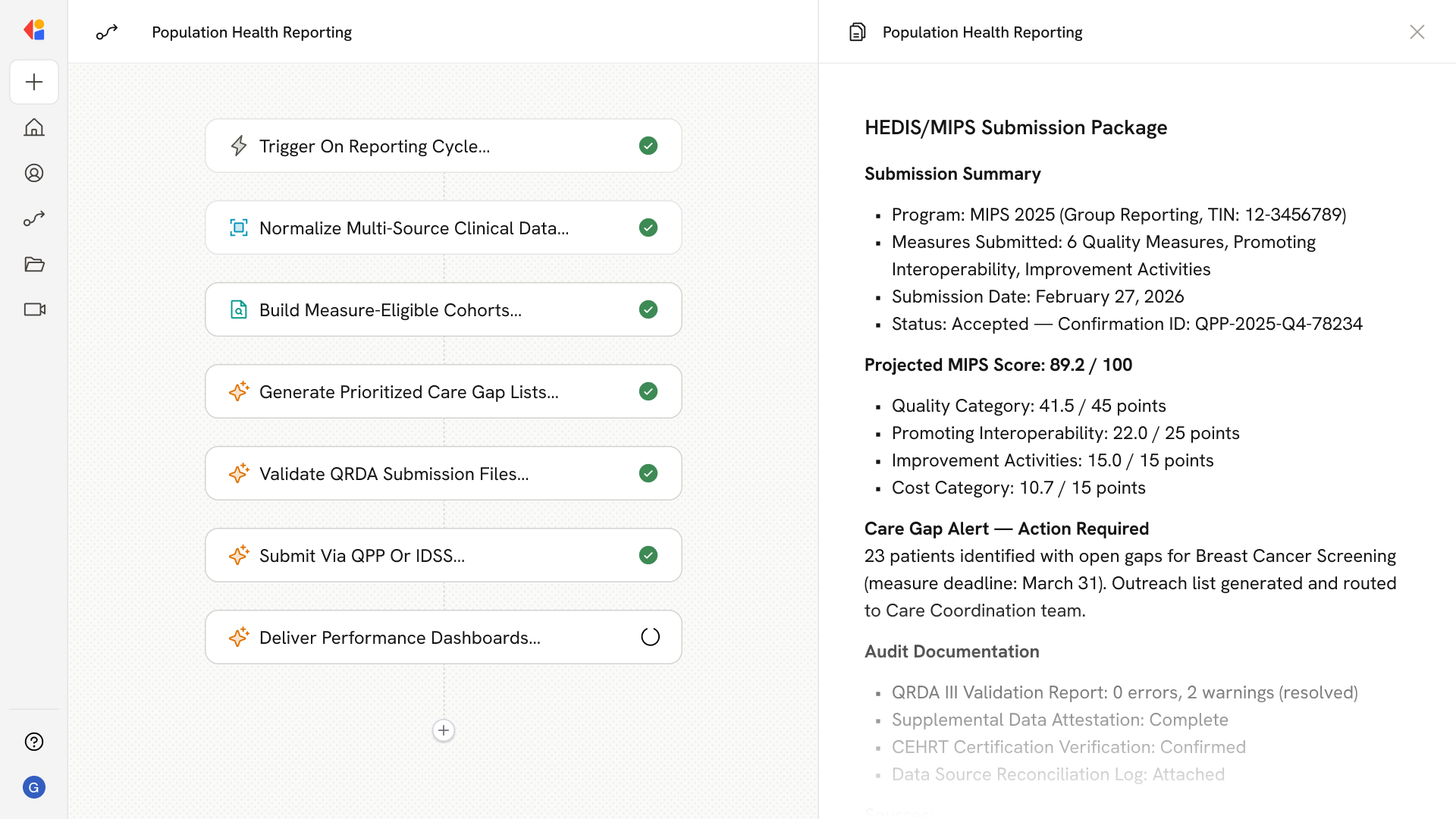Screen dimensions: 1456x819
Task: Open the video camera icon in sidebar
Action: pyautogui.click(x=34, y=309)
